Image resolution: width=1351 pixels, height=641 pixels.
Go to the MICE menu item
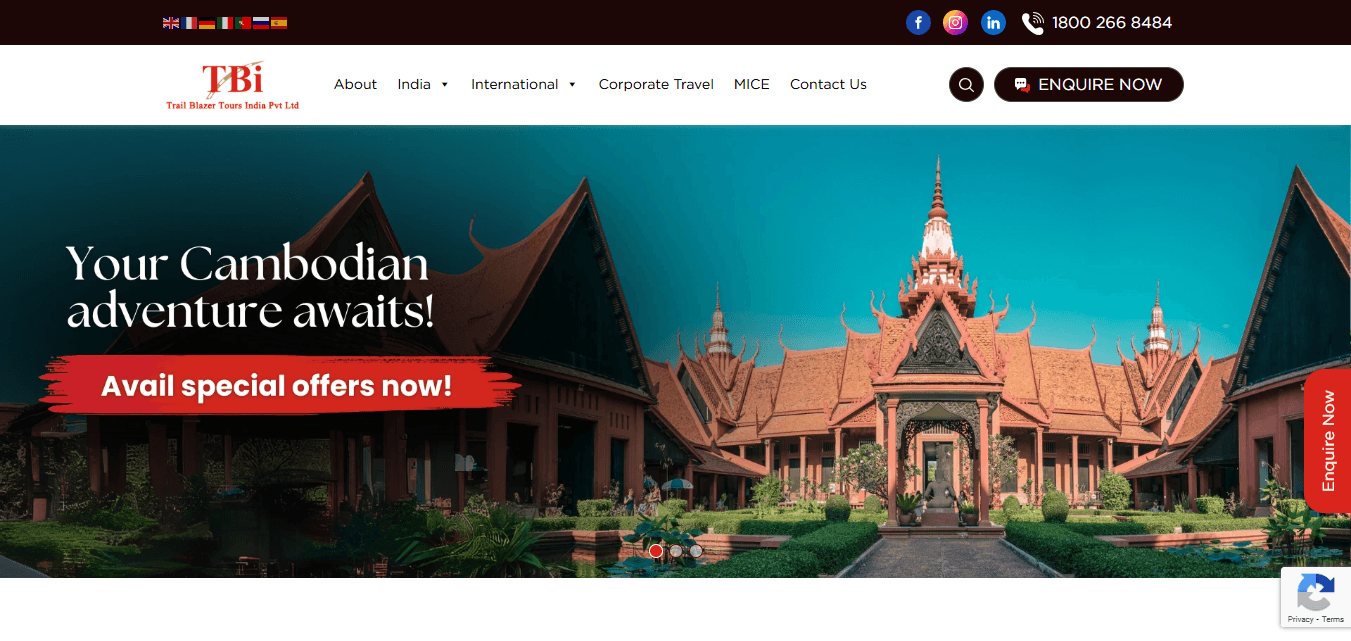click(x=752, y=84)
